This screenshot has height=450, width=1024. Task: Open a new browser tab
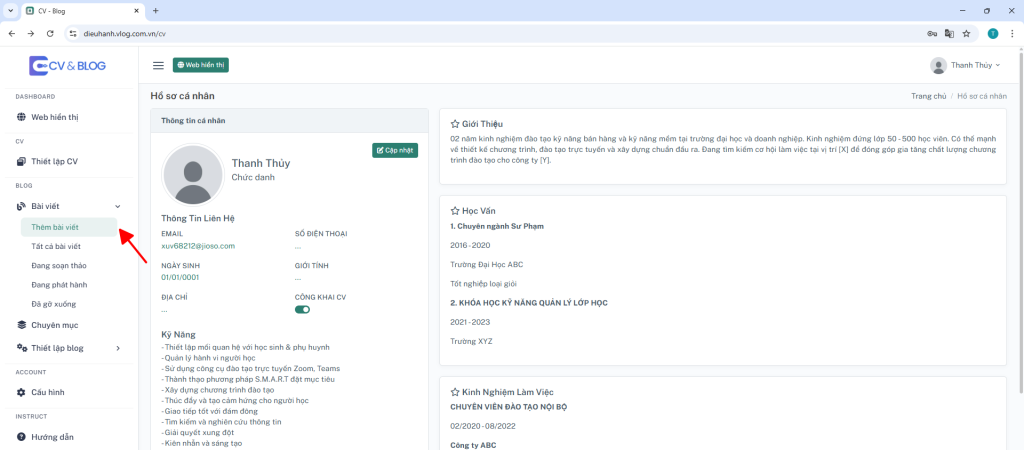[x=155, y=11]
